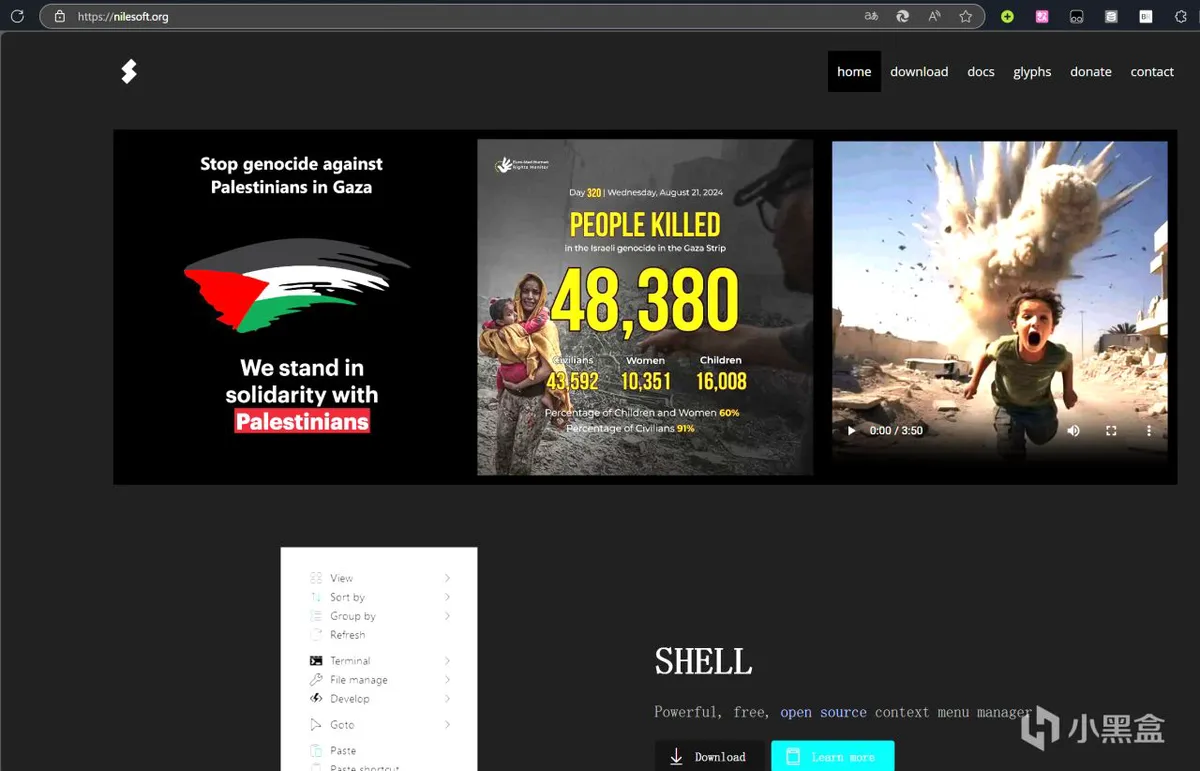Expand the Sort by submenu arrow
The image size is (1200, 771).
(x=447, y=597)
